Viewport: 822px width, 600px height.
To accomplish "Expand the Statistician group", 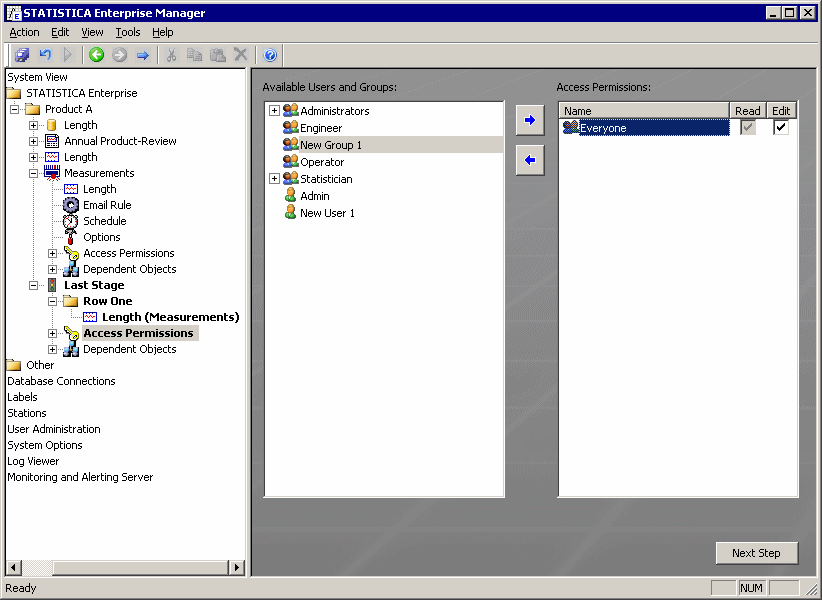I will point(274,179).
